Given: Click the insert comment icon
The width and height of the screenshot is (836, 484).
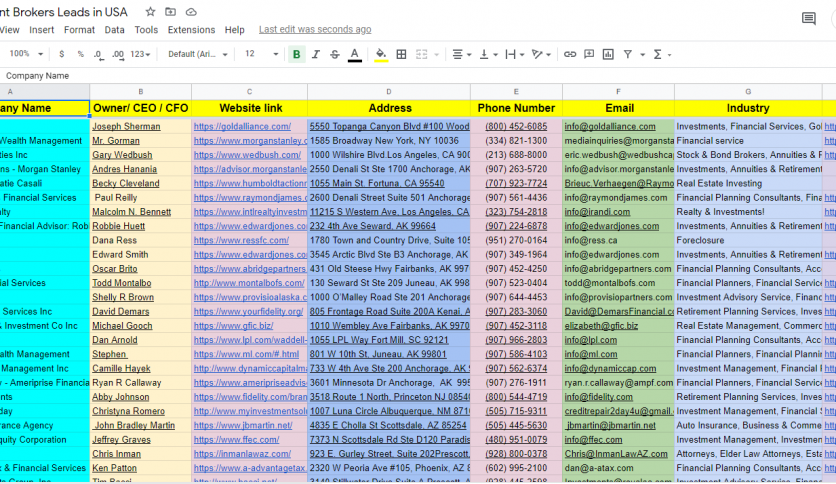Looking at the screenshot, I should [x=589, y=54].
